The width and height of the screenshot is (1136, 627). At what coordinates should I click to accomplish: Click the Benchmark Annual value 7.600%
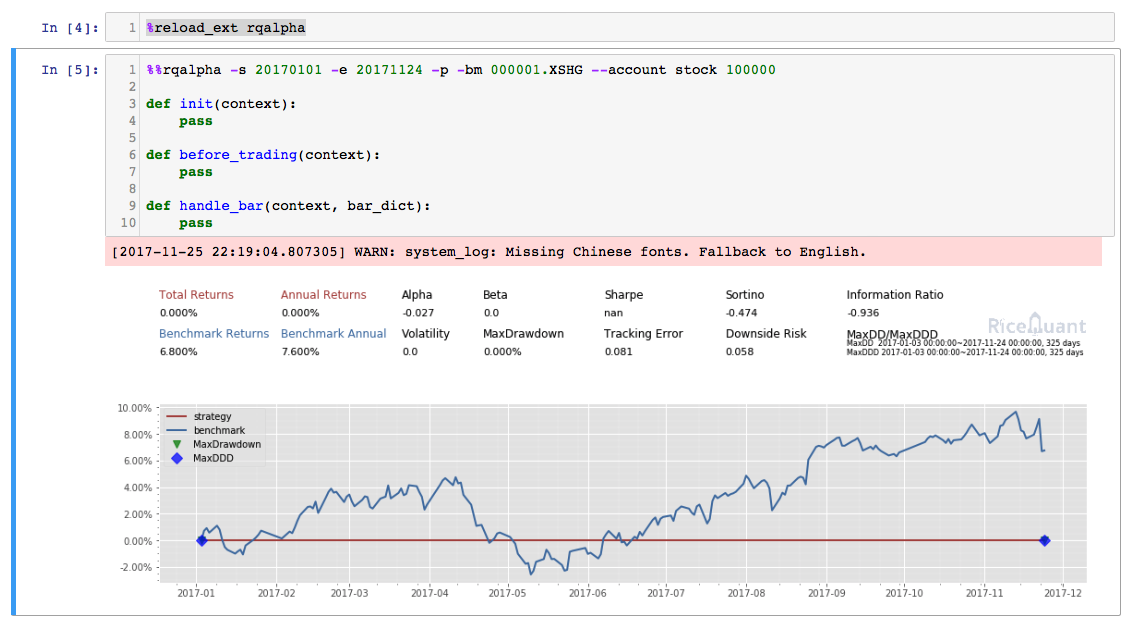[300, 352]
